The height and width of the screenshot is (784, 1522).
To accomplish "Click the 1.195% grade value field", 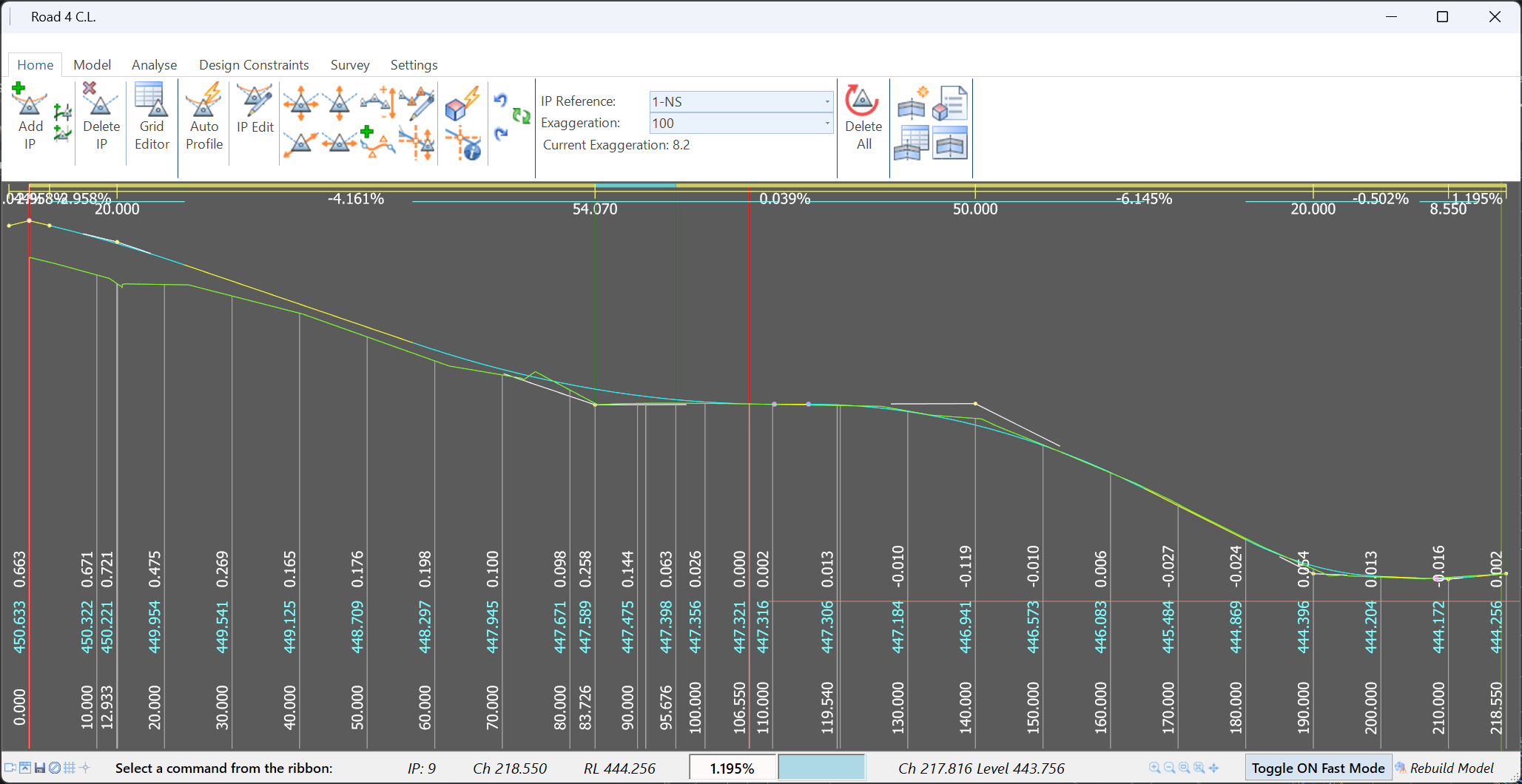I will click(733, 768).
